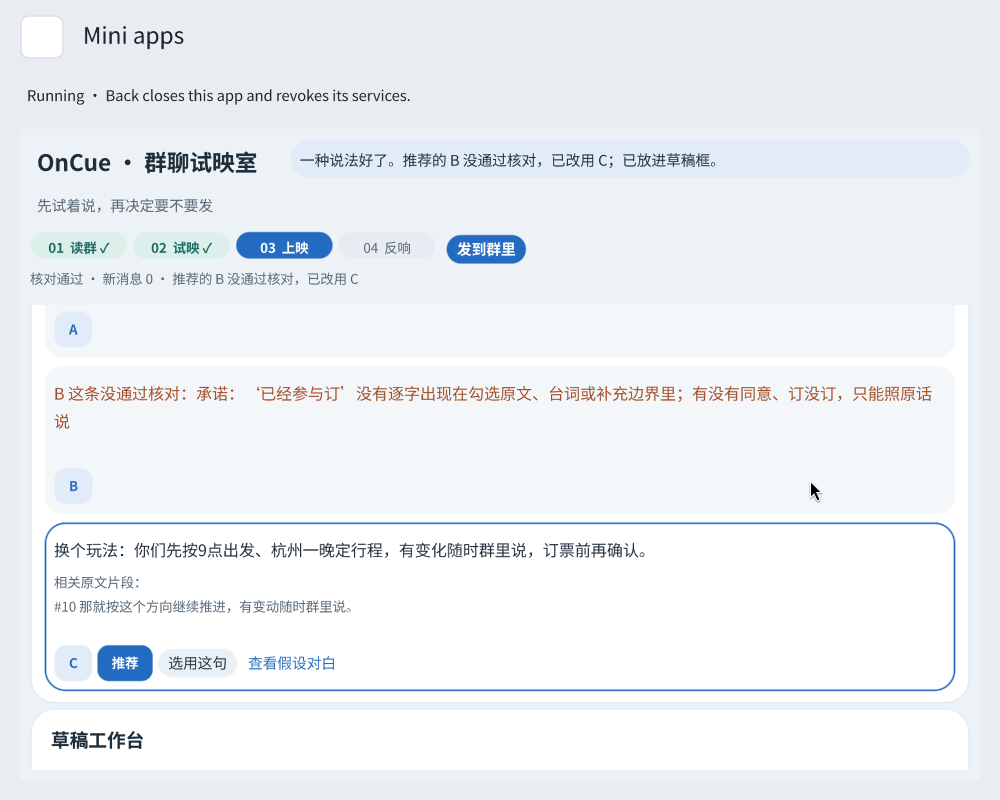Select the B option badge

(73, 486)
